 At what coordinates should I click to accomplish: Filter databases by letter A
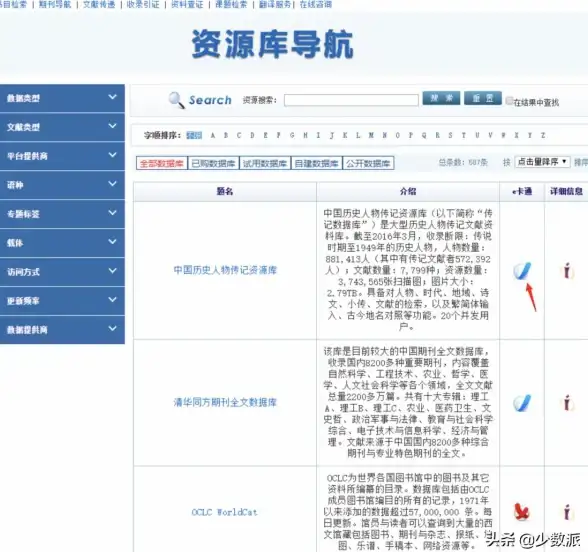[213, 135]
